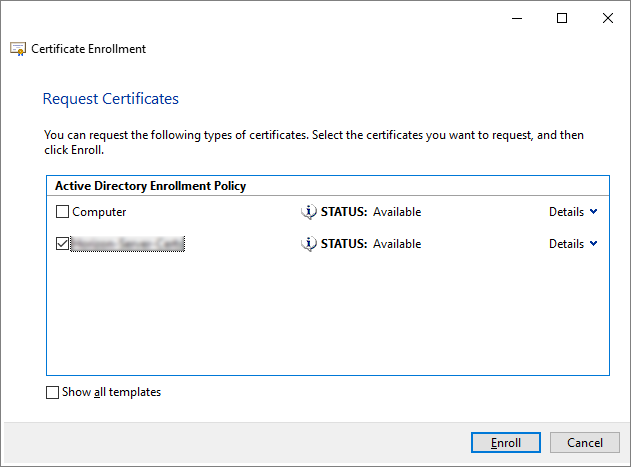Image resolution: width=631 pixels, height=467 pixels.
Task: Expand the Details arrow for the checked template
Action: tap(594, 244)
